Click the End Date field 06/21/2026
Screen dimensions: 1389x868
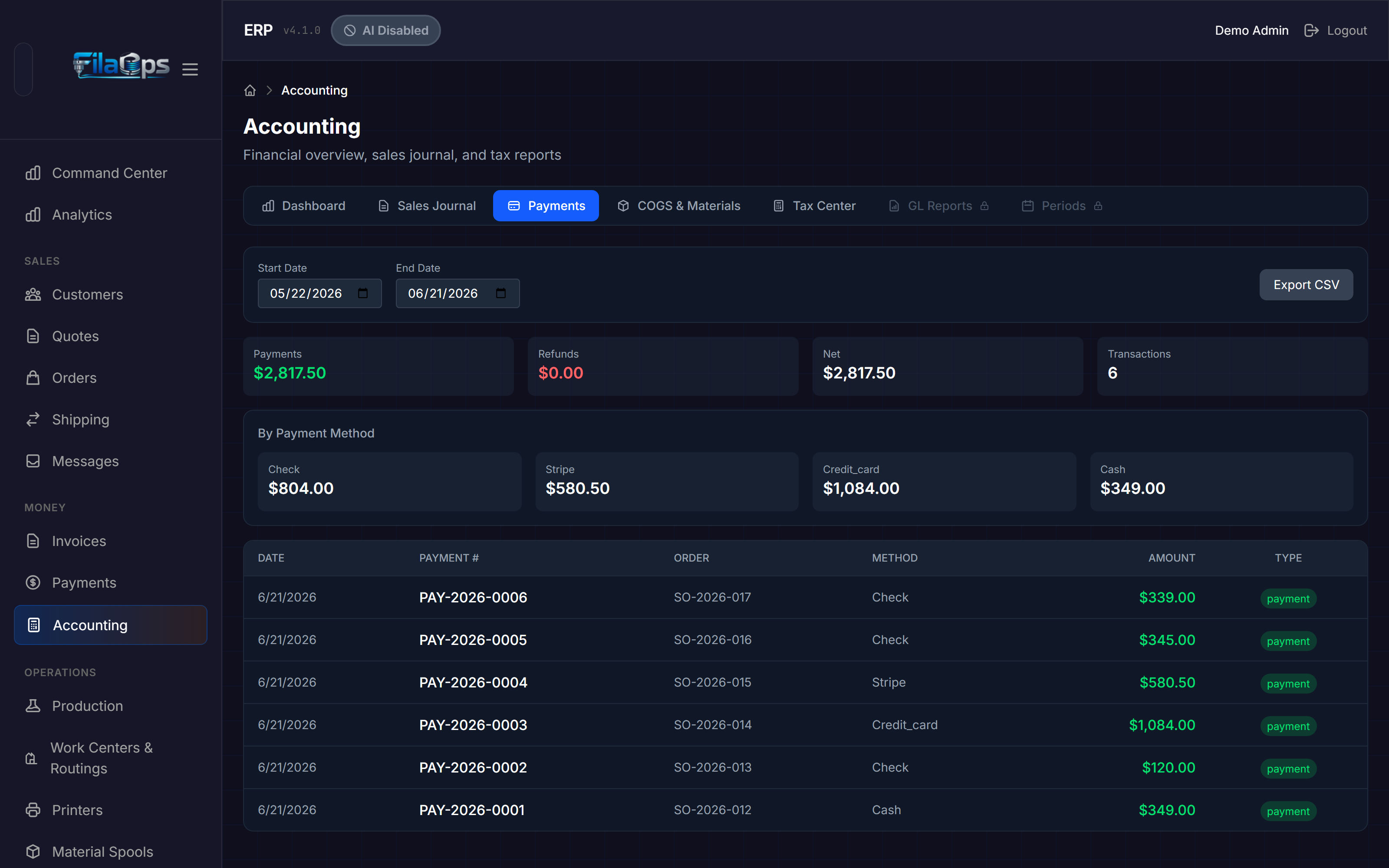458,293
